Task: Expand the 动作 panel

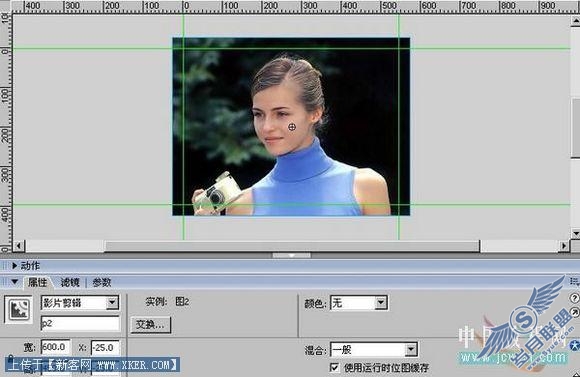Action: point(14,265)
